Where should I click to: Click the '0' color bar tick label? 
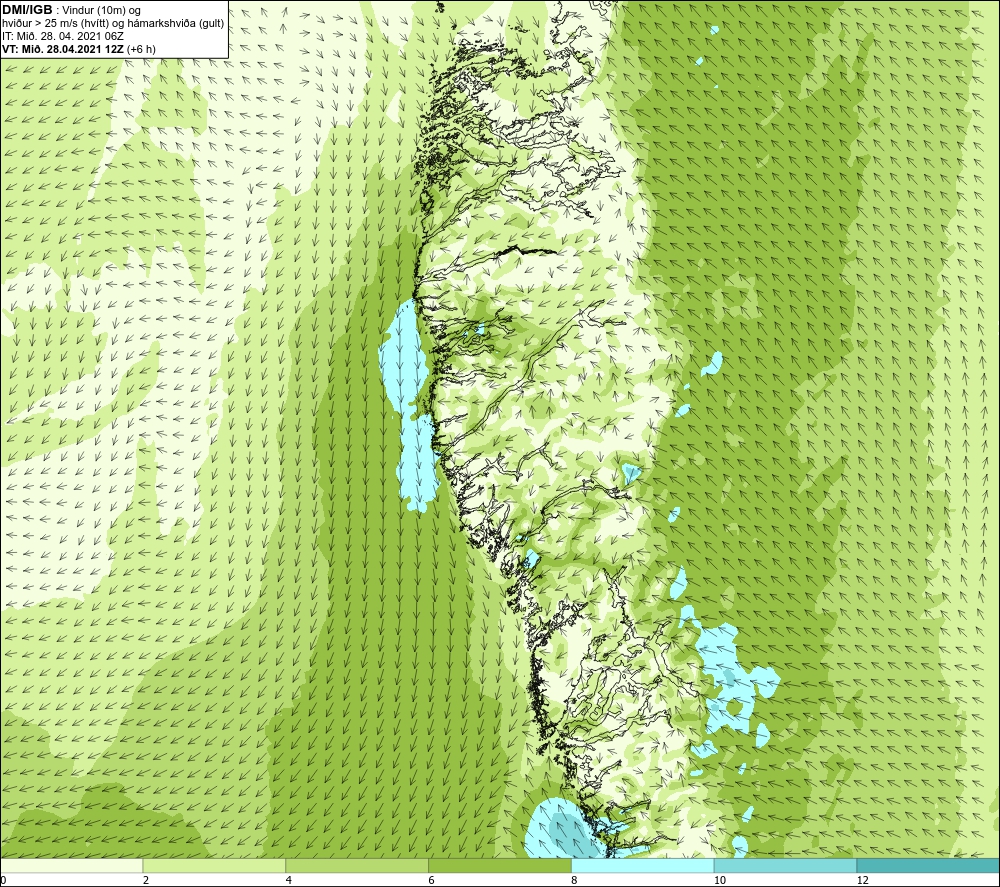[x=3, y=880]
